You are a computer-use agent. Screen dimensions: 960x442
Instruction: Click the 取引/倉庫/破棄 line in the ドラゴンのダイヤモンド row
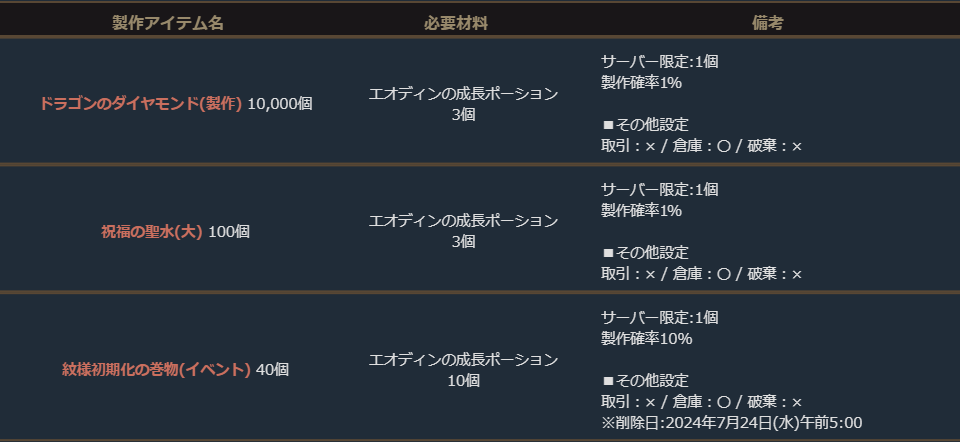(x=701, y=146)
